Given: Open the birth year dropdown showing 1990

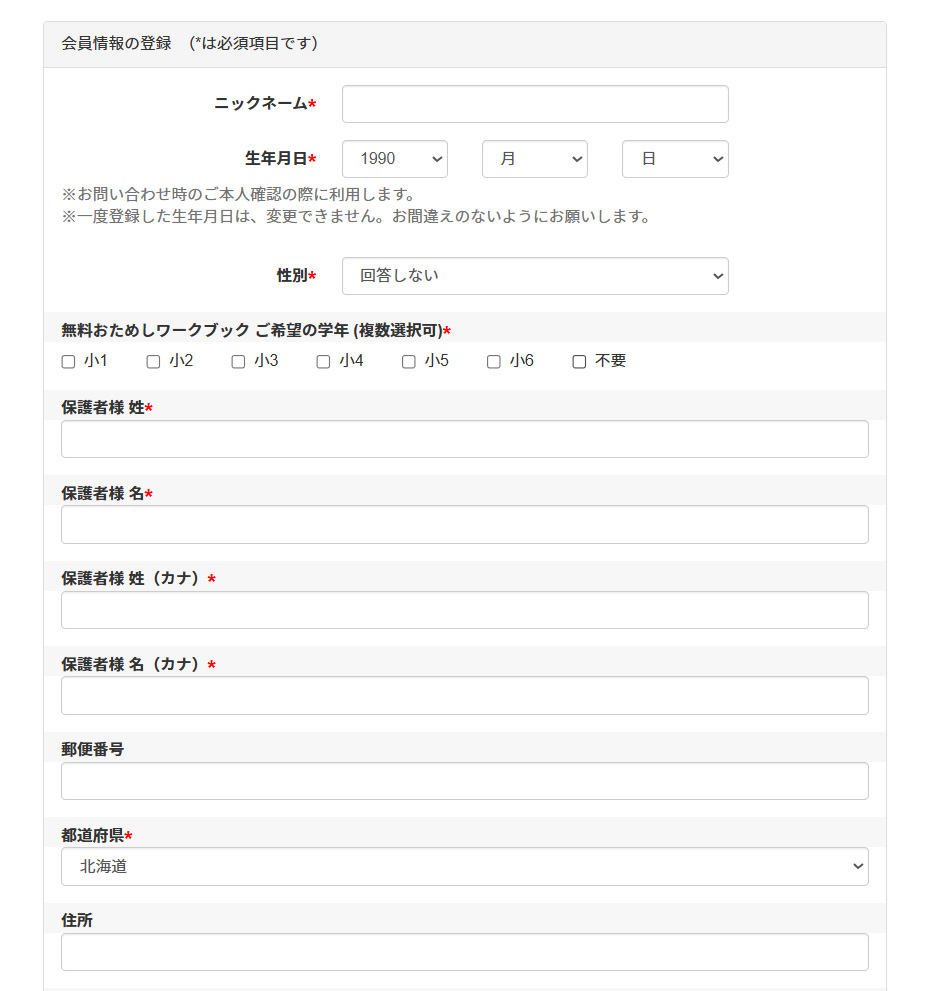Looking at the screenshot, I should (x=394, y=158).
